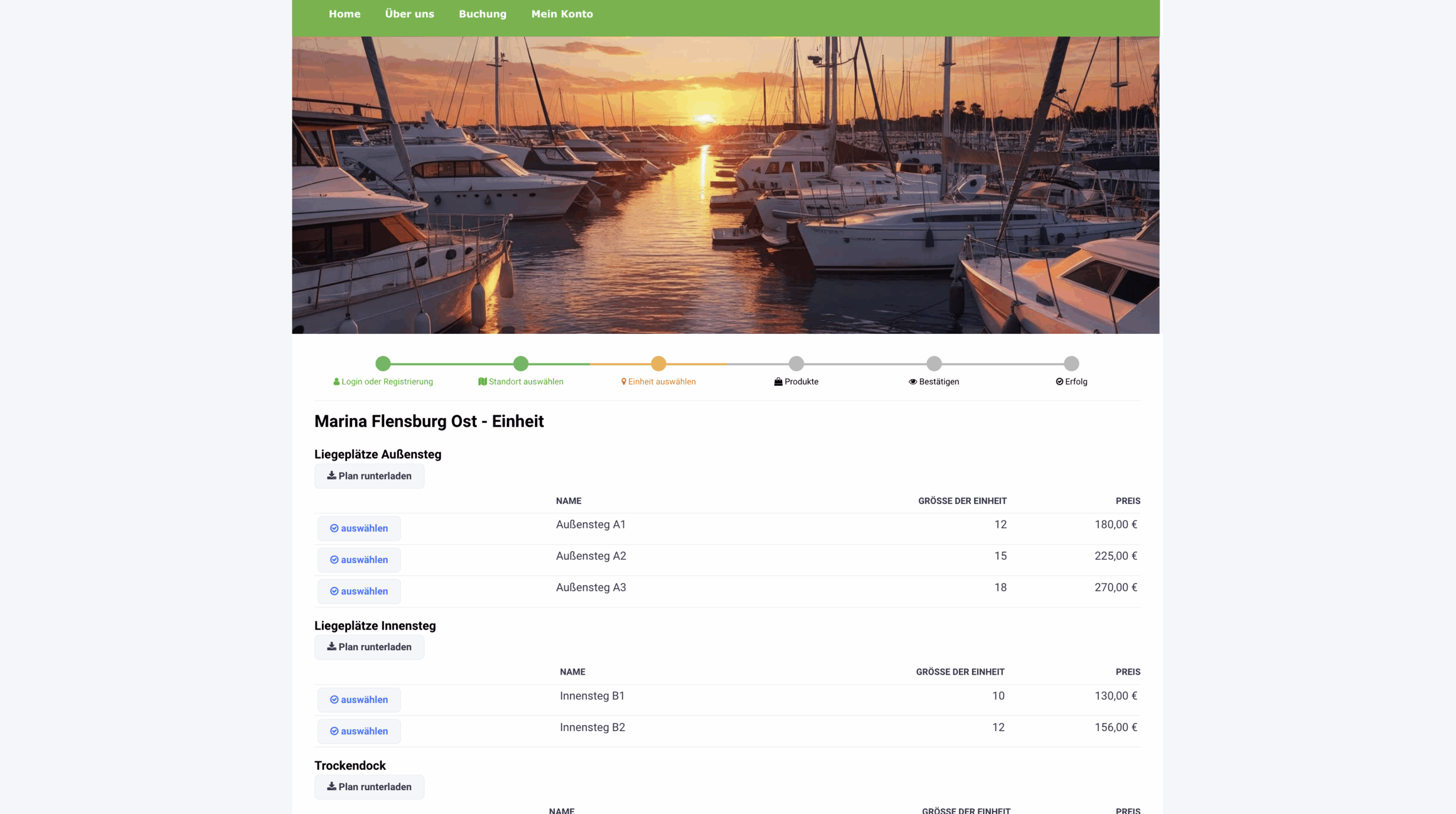Go to Mein Konto in navigation
Viewport: 1456px width, 814px height.
tap(561, 14)
